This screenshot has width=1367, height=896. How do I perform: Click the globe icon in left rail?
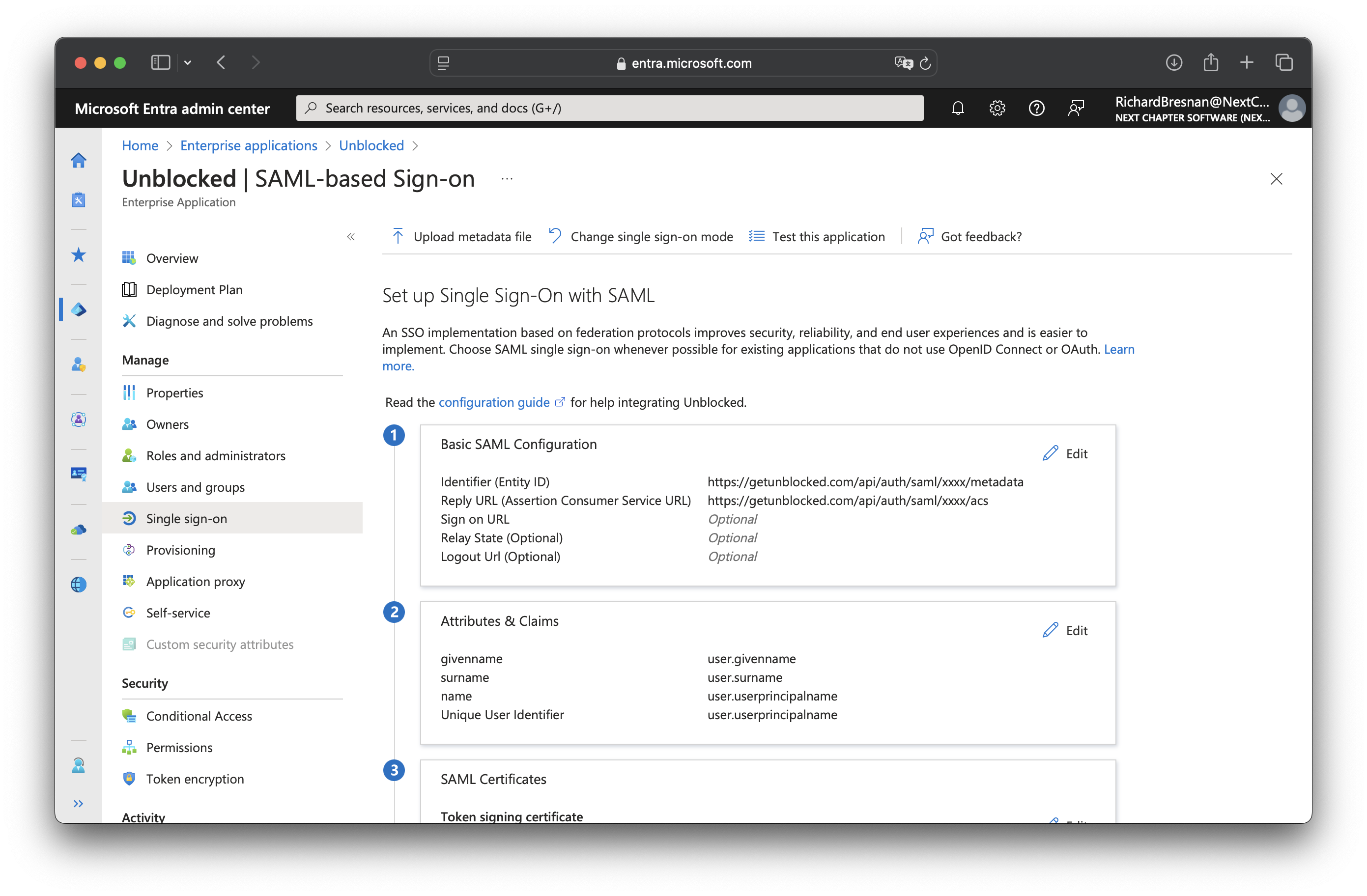click(x=79, y=585)
